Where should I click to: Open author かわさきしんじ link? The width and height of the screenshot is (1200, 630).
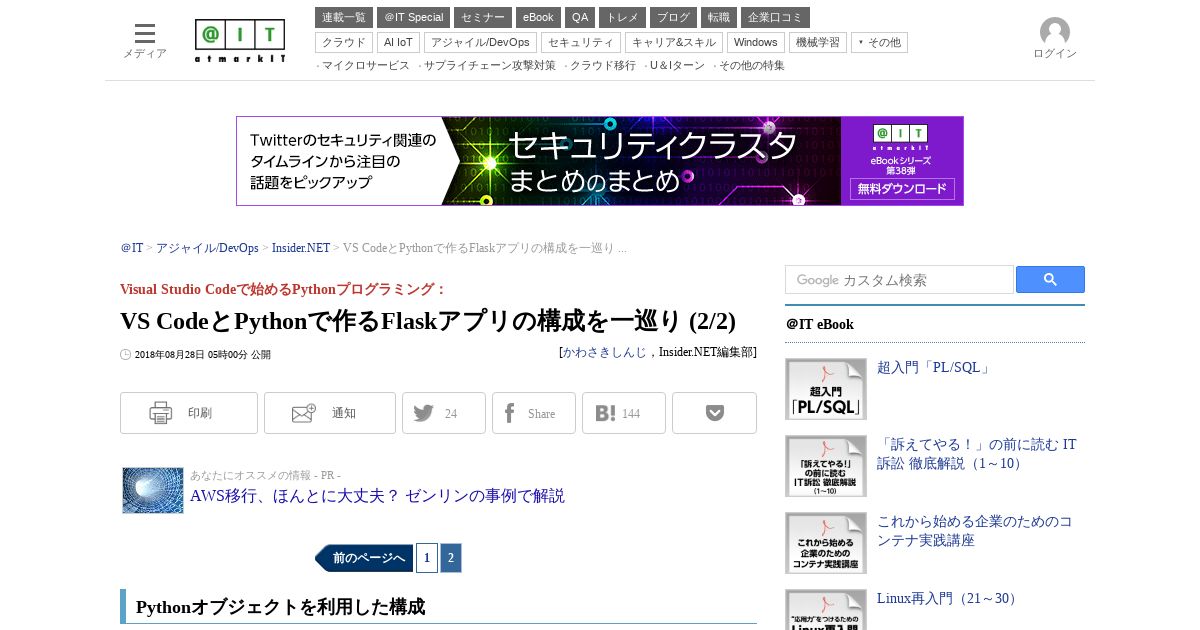click(605, 352)
